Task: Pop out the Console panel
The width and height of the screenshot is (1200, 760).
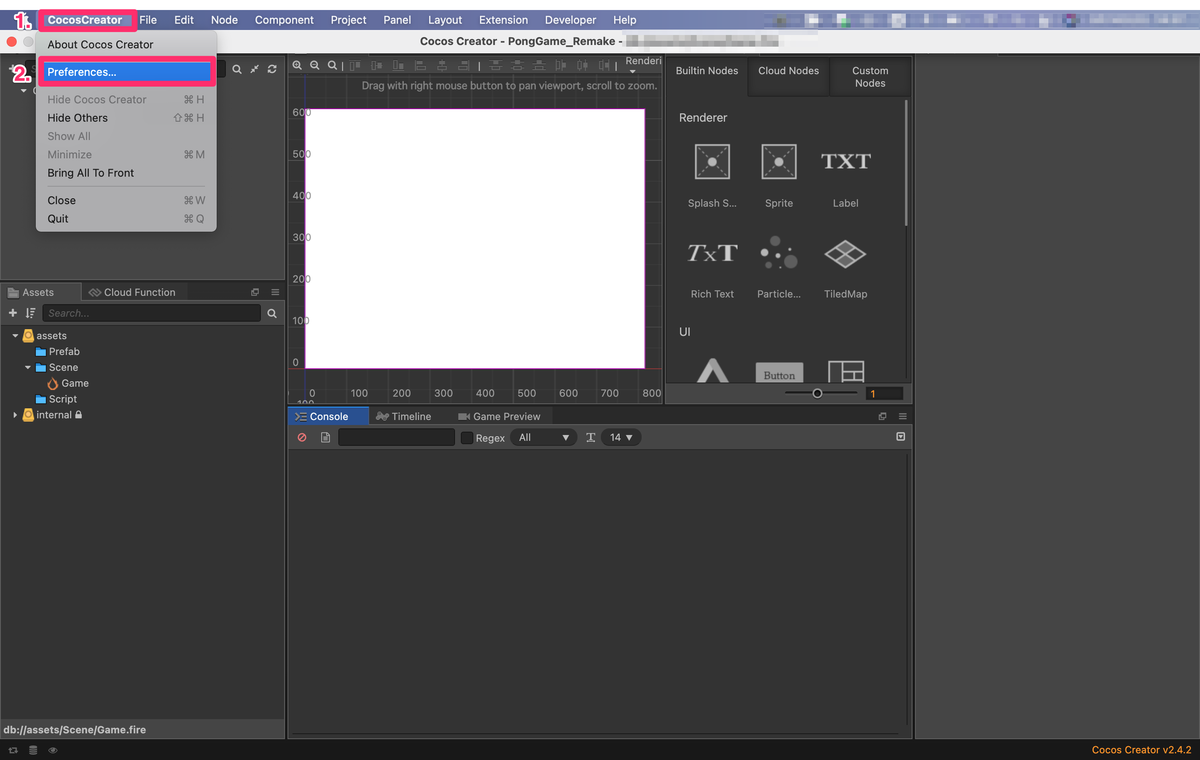Action: click(882, 416)
